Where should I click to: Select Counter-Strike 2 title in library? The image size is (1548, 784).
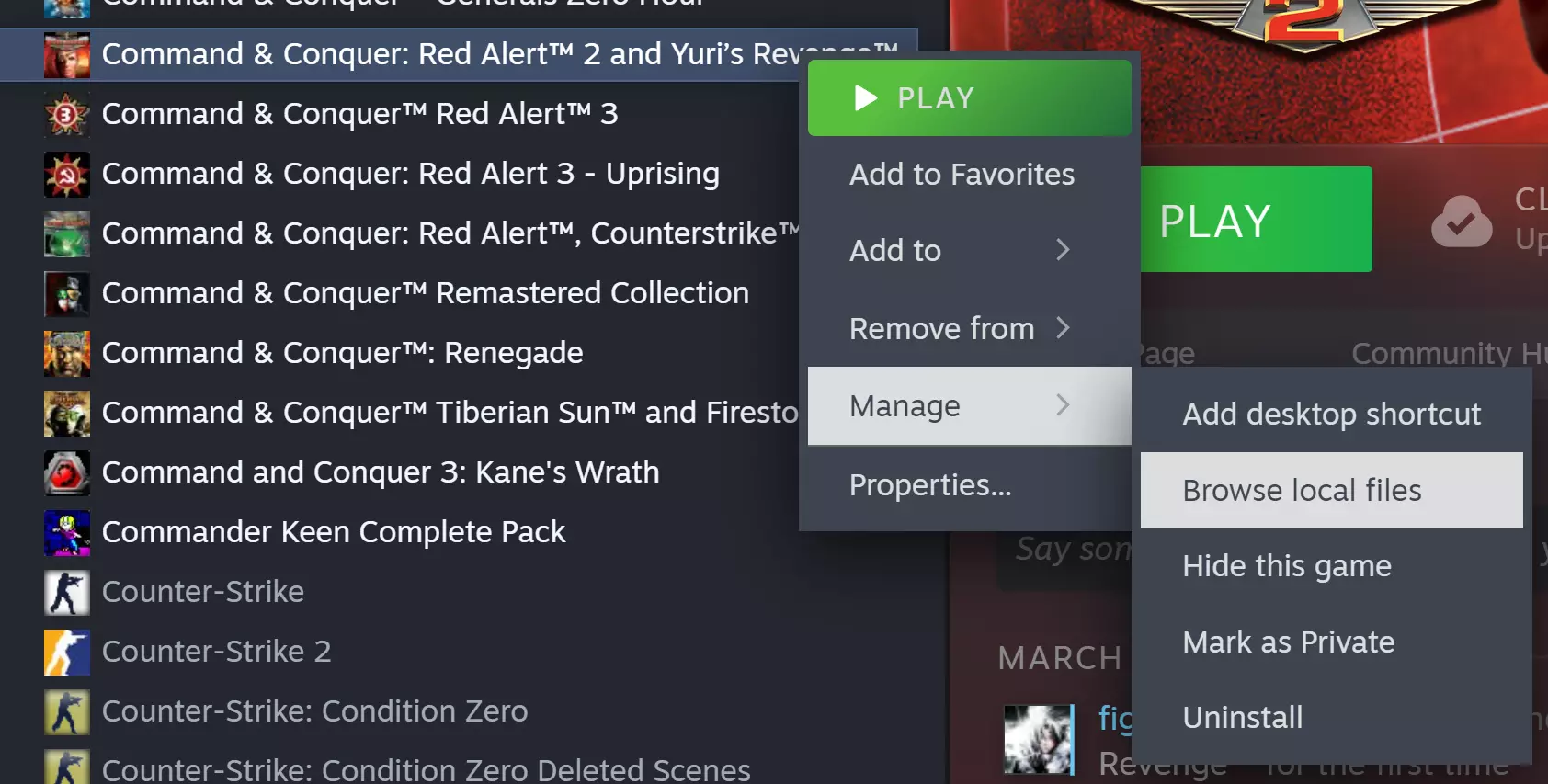click(x=217, y=652)
